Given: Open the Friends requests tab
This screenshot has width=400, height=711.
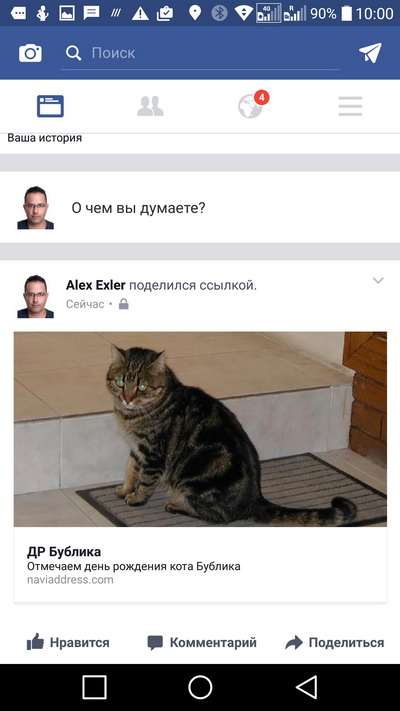Looking at the screenshot, I should coord(150,106).
